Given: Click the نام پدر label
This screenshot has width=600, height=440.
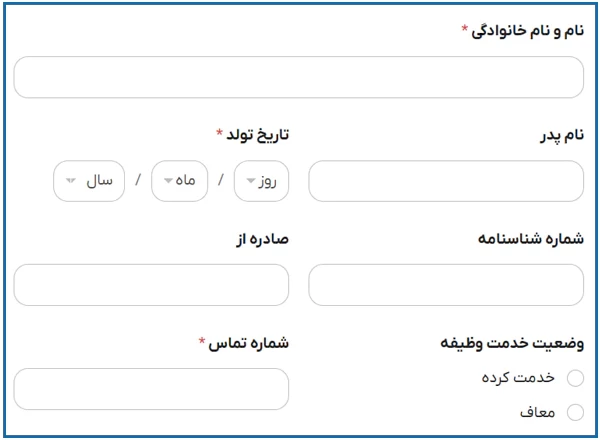Looking at the screenshot, I should point(558,134).
